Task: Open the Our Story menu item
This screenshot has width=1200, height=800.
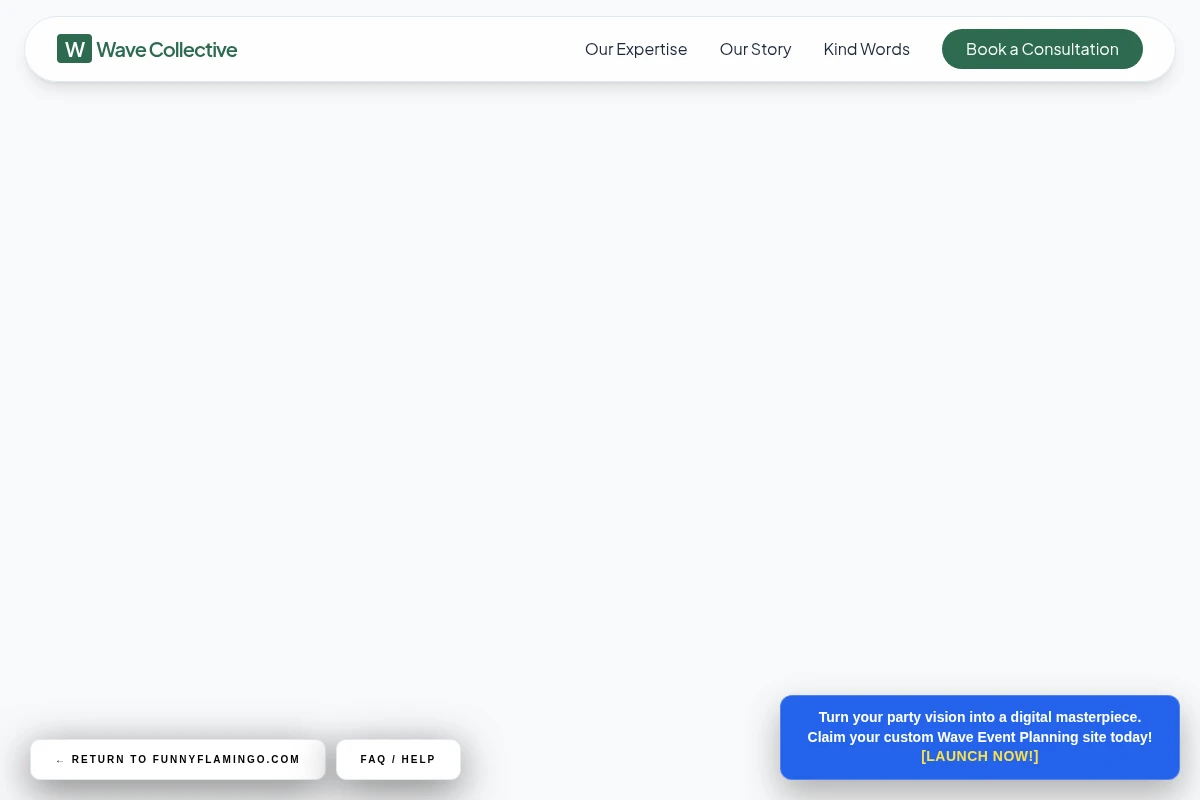Action: 755,49
